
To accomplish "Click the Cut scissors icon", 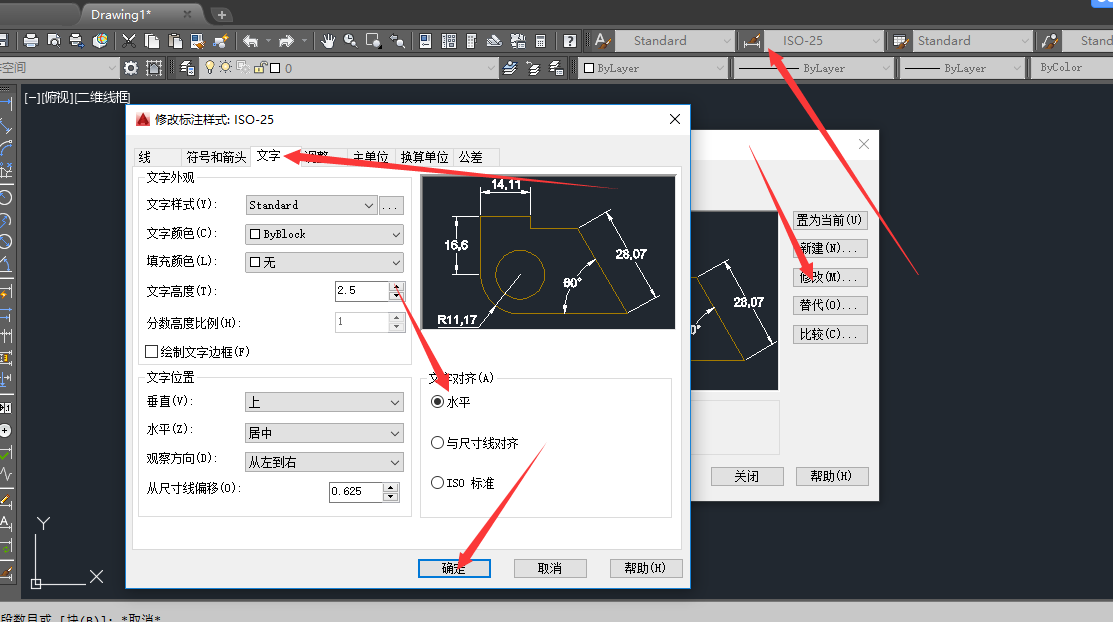I will click(128, 40).
